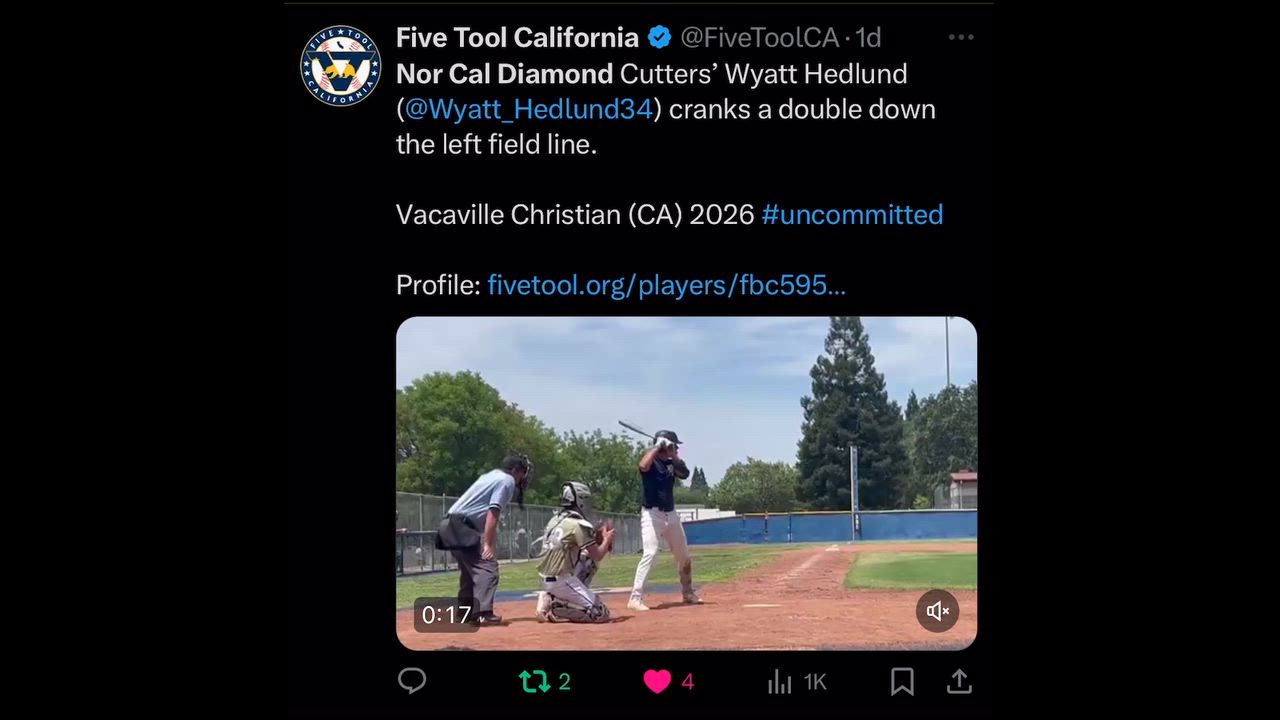Image resolution: width=1280 pixels, height=720 pixels.
Task: Expand the three-dot more options menu
Action: pyautogui.click(x=961, y=38)
